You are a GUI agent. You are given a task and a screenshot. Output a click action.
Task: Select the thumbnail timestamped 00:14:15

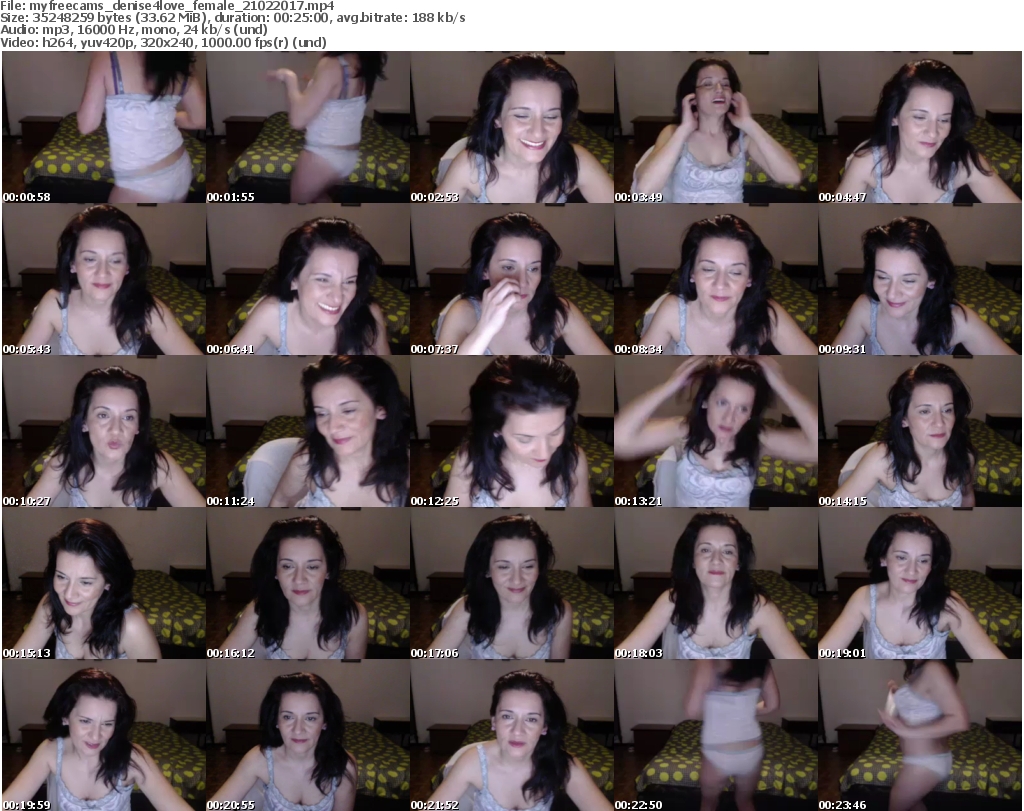tap(920, 431)
